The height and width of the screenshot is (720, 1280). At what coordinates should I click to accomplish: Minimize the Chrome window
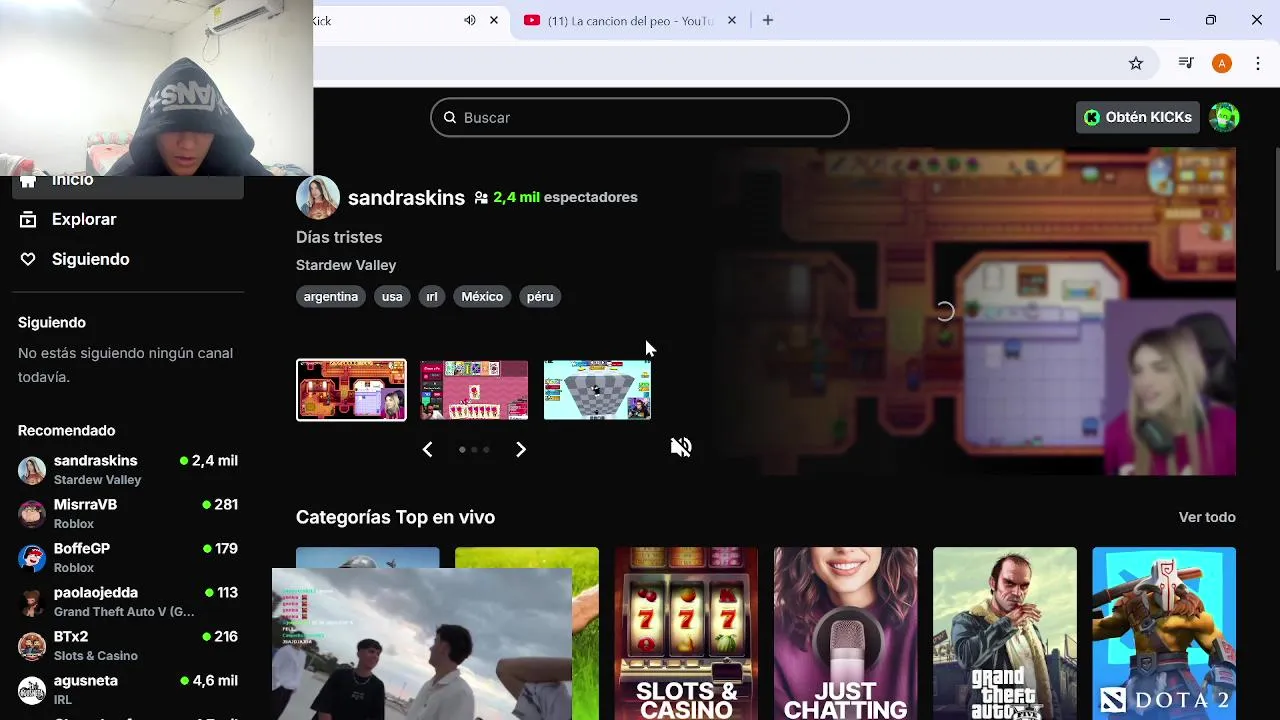pos(1165,20)
